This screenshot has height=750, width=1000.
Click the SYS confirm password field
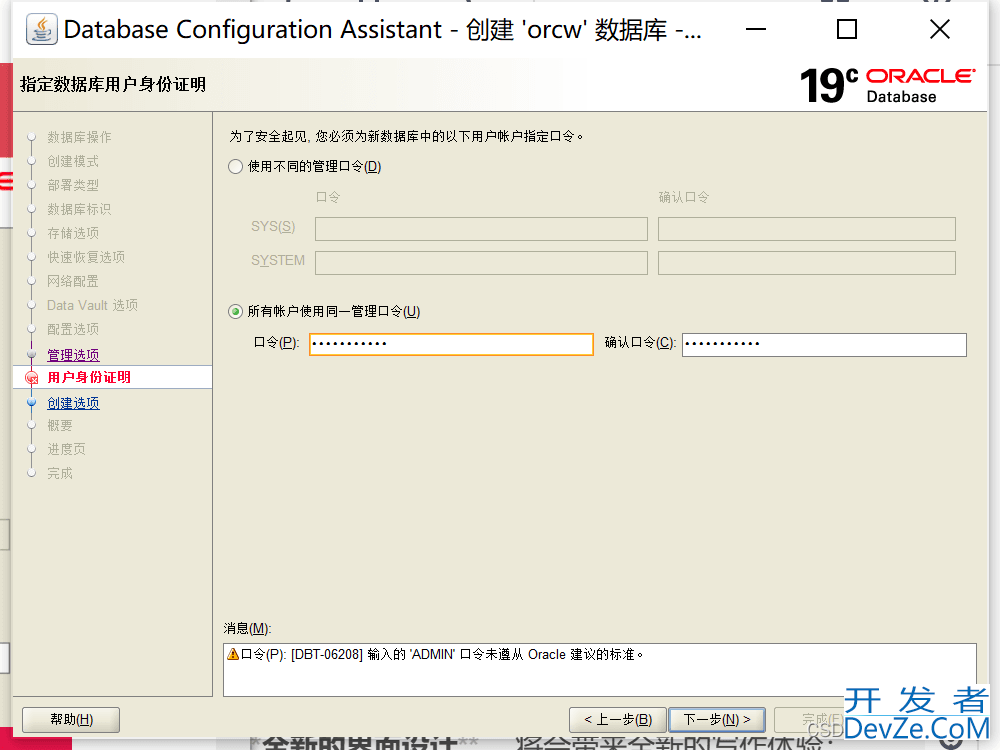click(807, 229)
